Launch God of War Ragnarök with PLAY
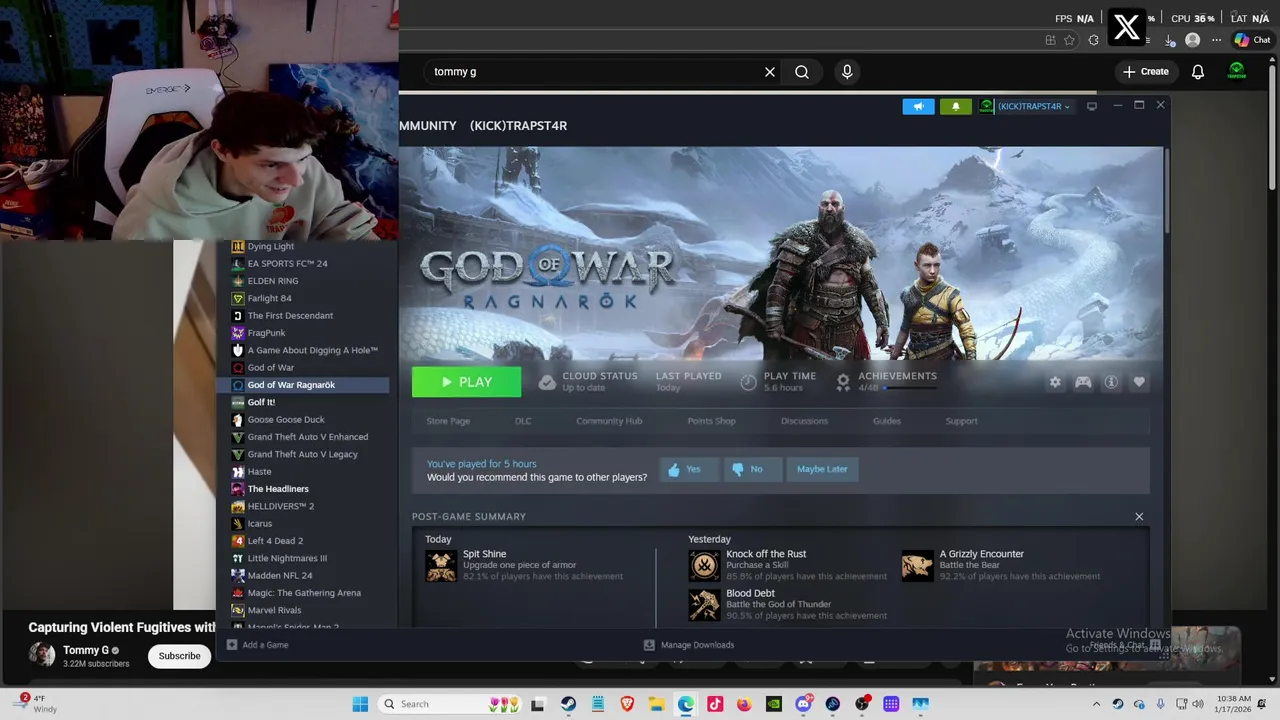This screenshot has width=1280, height=720. (x=466, y=382)
